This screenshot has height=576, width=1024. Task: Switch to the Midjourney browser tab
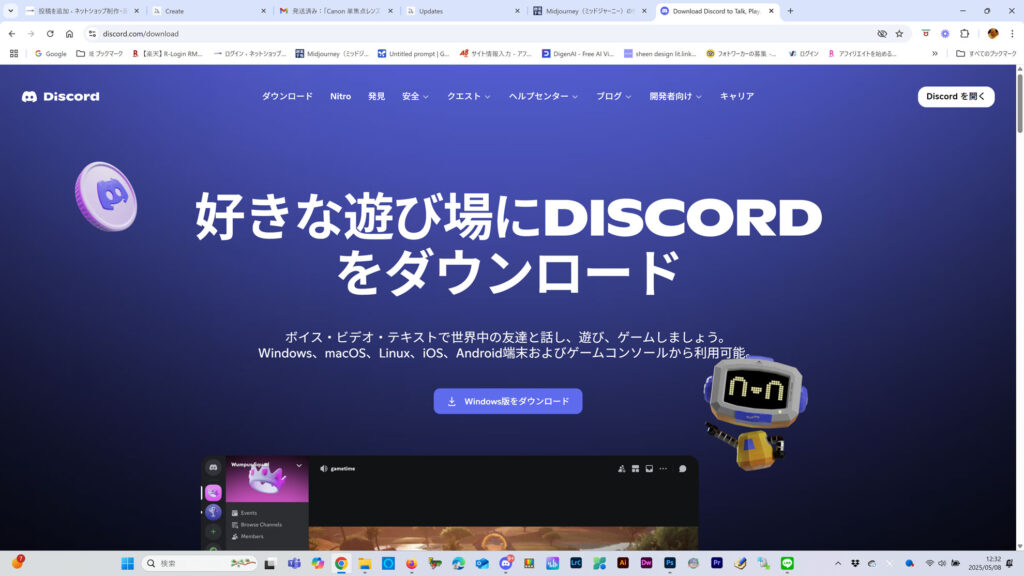590,11
